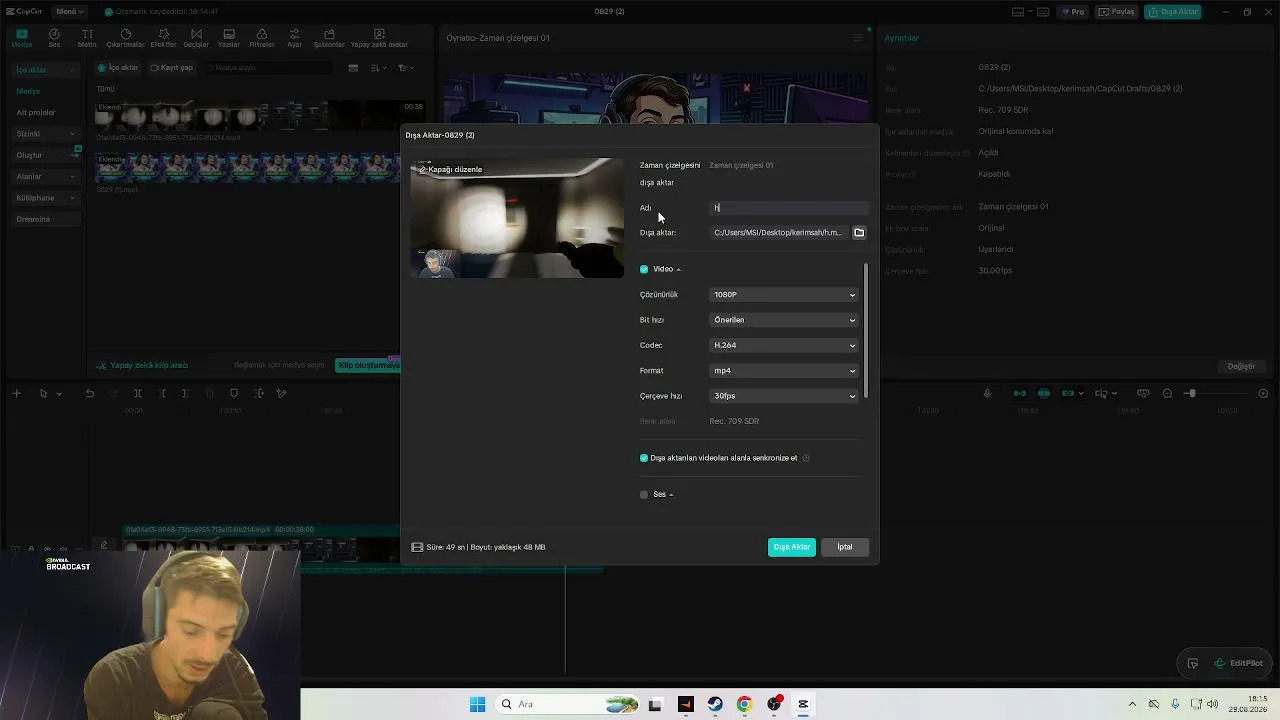Screen dimensions: 1280x720
Task: Open the Çıkartmalar stickers icon in main window
Action: (x=125, y=38)
